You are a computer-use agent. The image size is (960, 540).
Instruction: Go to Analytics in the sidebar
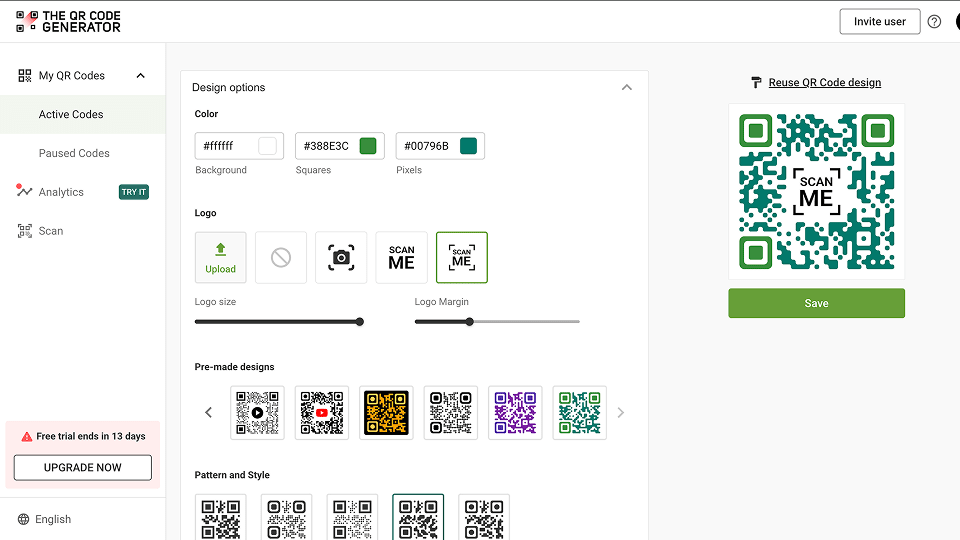pyautogui.click(x=61, y=192)
